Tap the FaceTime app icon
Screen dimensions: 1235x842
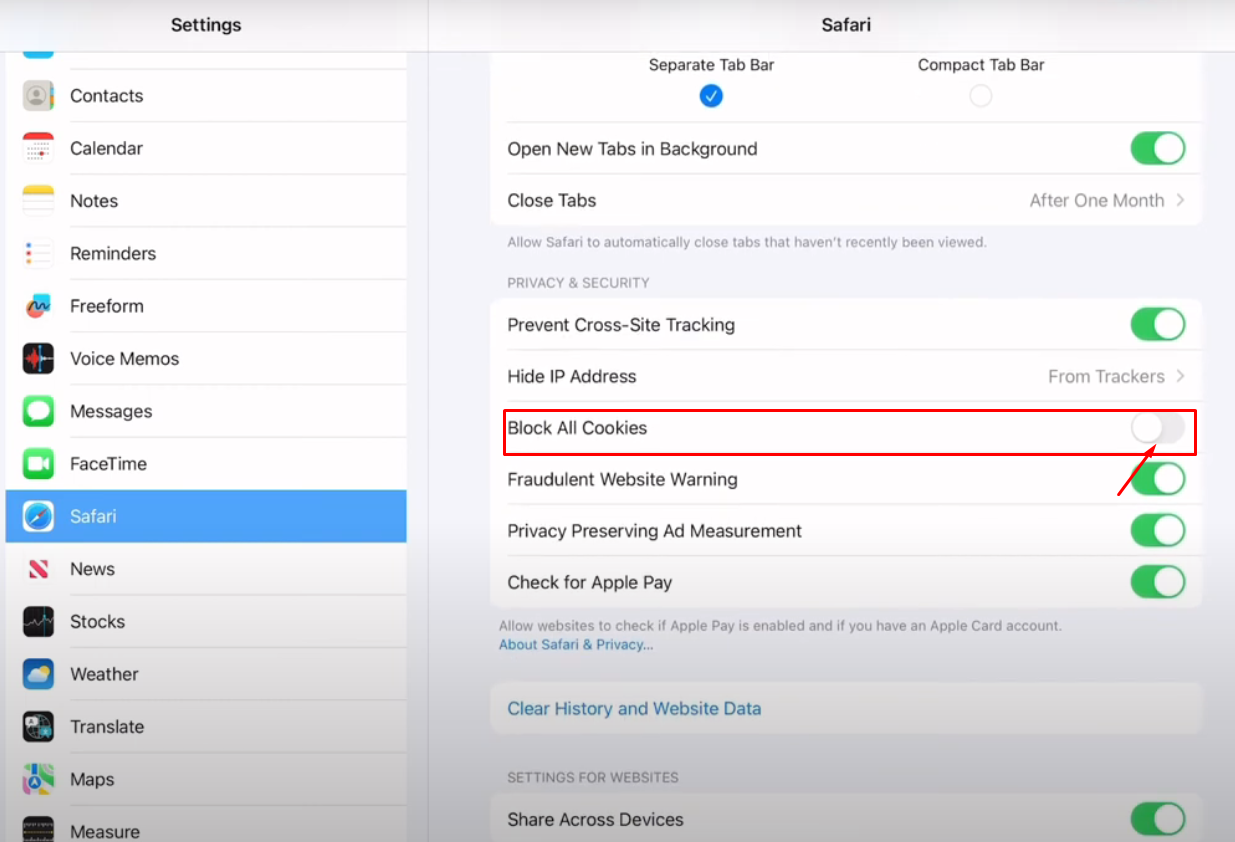pyautogui.click(x=38, y=464)
